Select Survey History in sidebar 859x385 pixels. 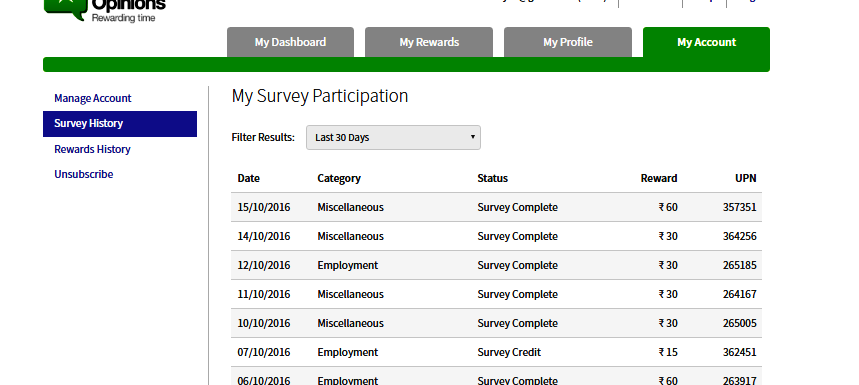click(x=120, y=124)
